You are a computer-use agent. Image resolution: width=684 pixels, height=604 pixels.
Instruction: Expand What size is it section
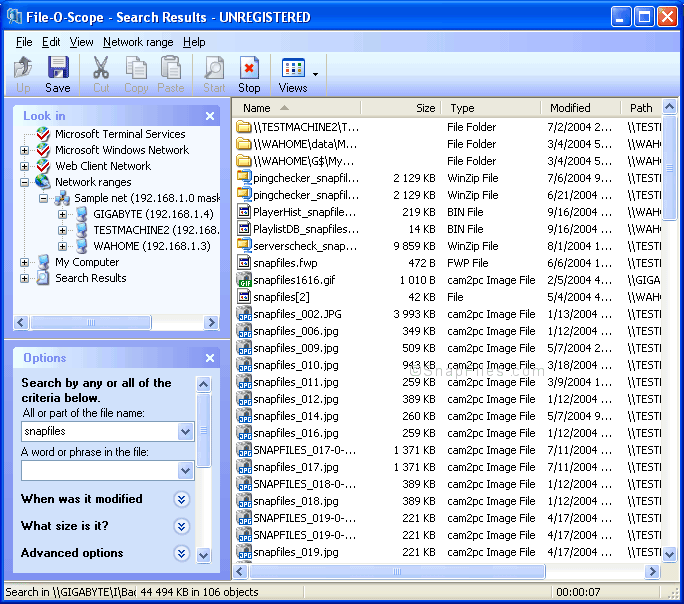(181, 526)
